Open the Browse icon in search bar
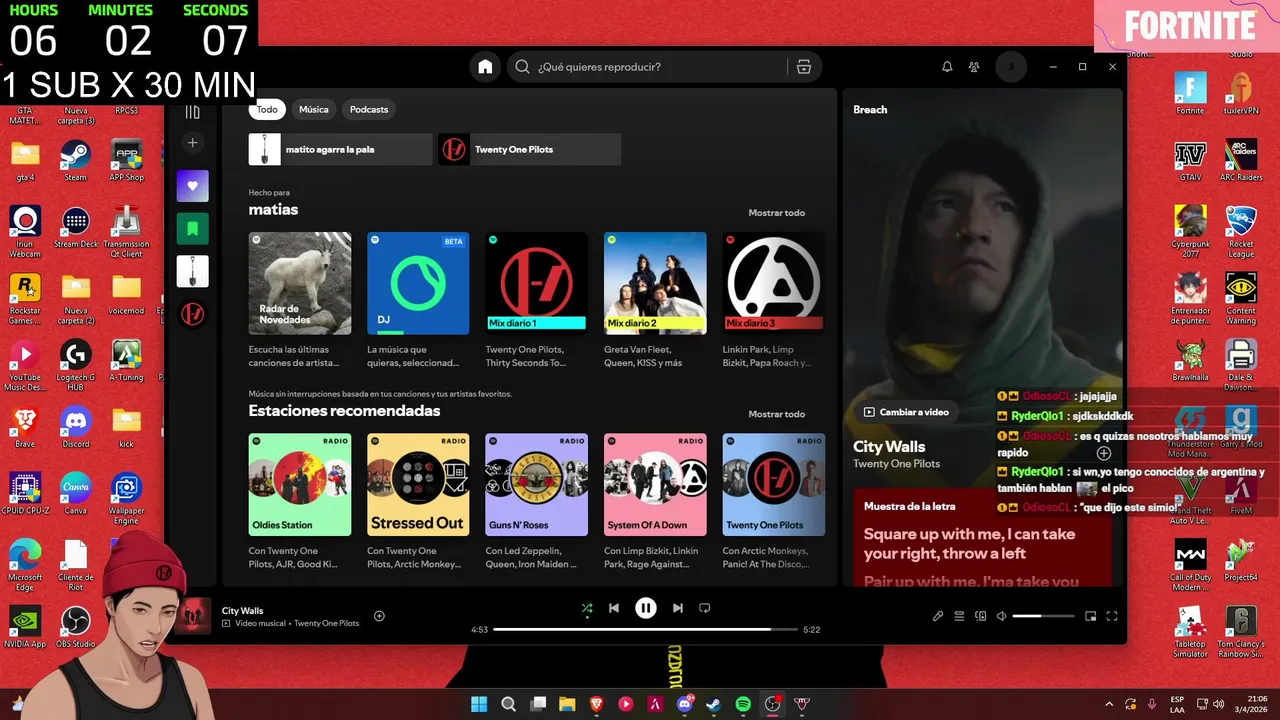This screenshot has width=1280, height=720. [x=803, y=67]
